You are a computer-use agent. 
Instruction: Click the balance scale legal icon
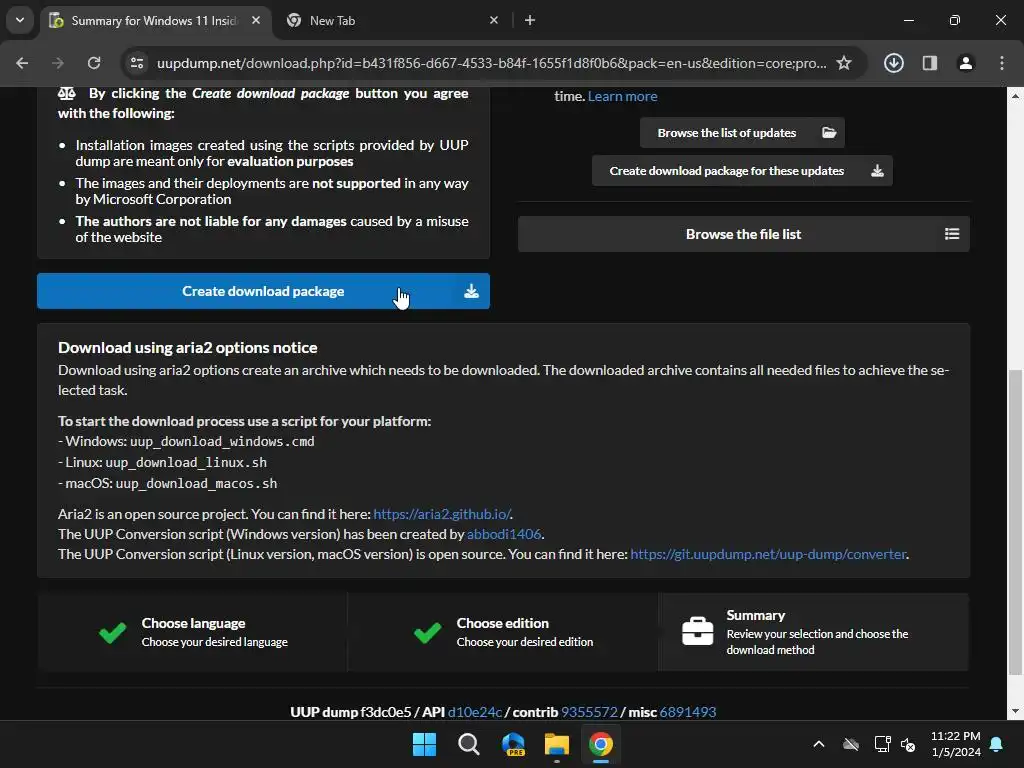tap(67, 93)
